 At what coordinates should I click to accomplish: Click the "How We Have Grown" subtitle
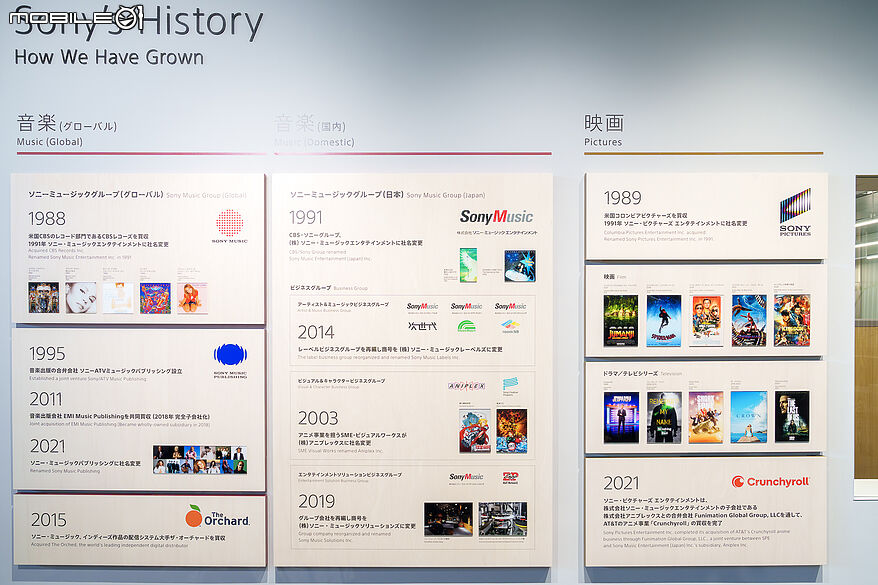(109, 57)
